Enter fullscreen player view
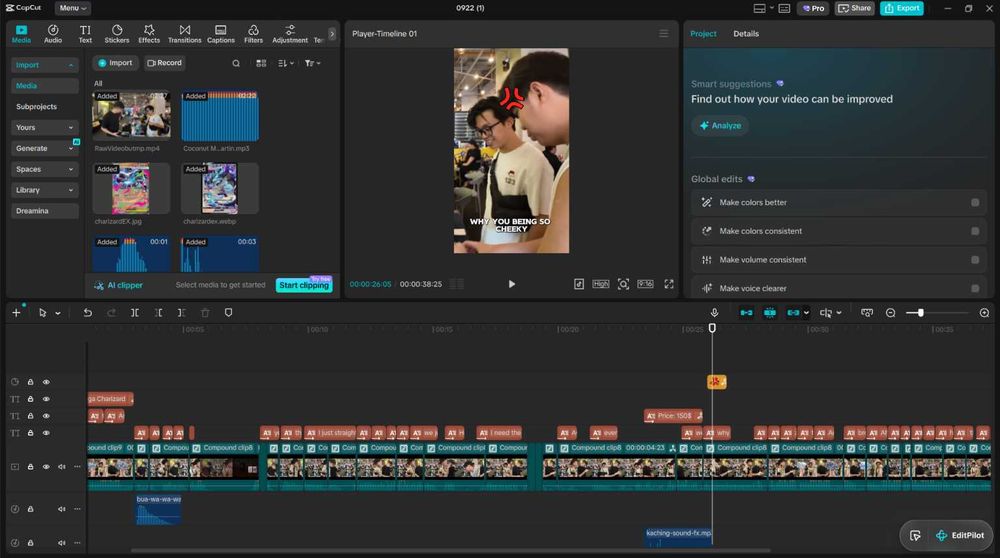This screenshot has width=1000, height=558. coord(668,284)
